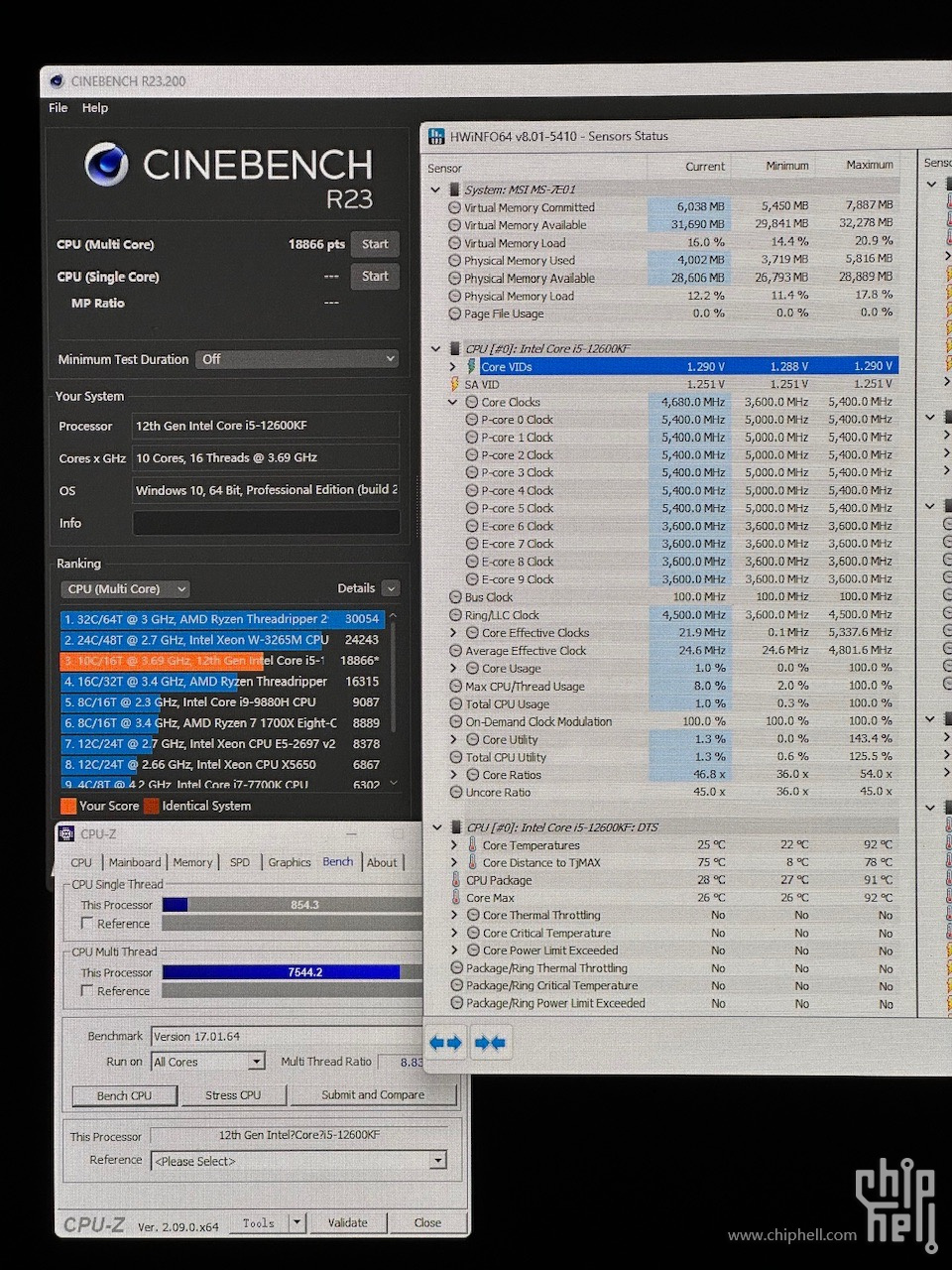The height and width of the screenshot is (1270, 952).
Task: Enable the Single Thread Reference checkbox
Action: 87,923
